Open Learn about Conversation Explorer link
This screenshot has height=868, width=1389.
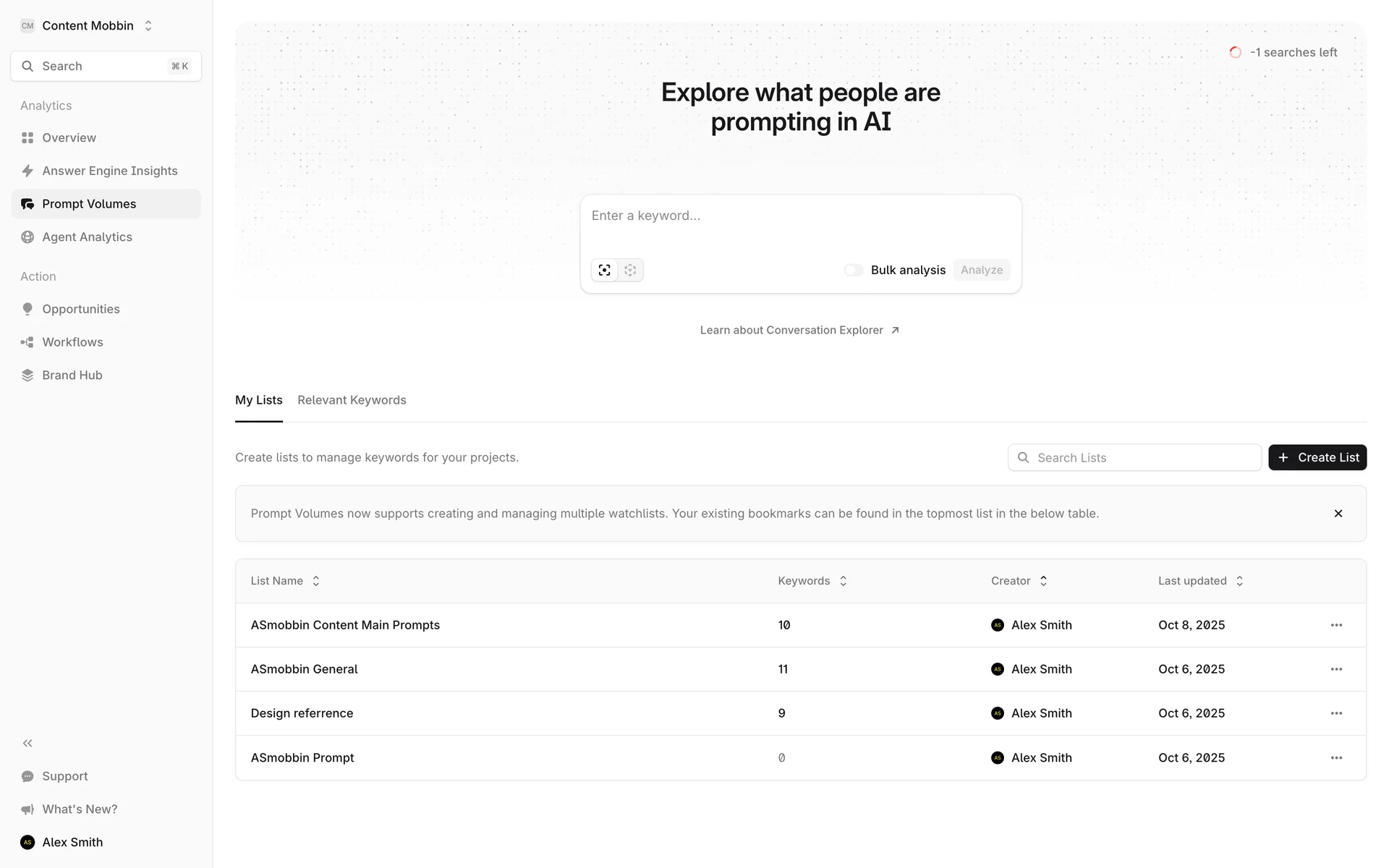pyautogui.click(x=799, y=330)
